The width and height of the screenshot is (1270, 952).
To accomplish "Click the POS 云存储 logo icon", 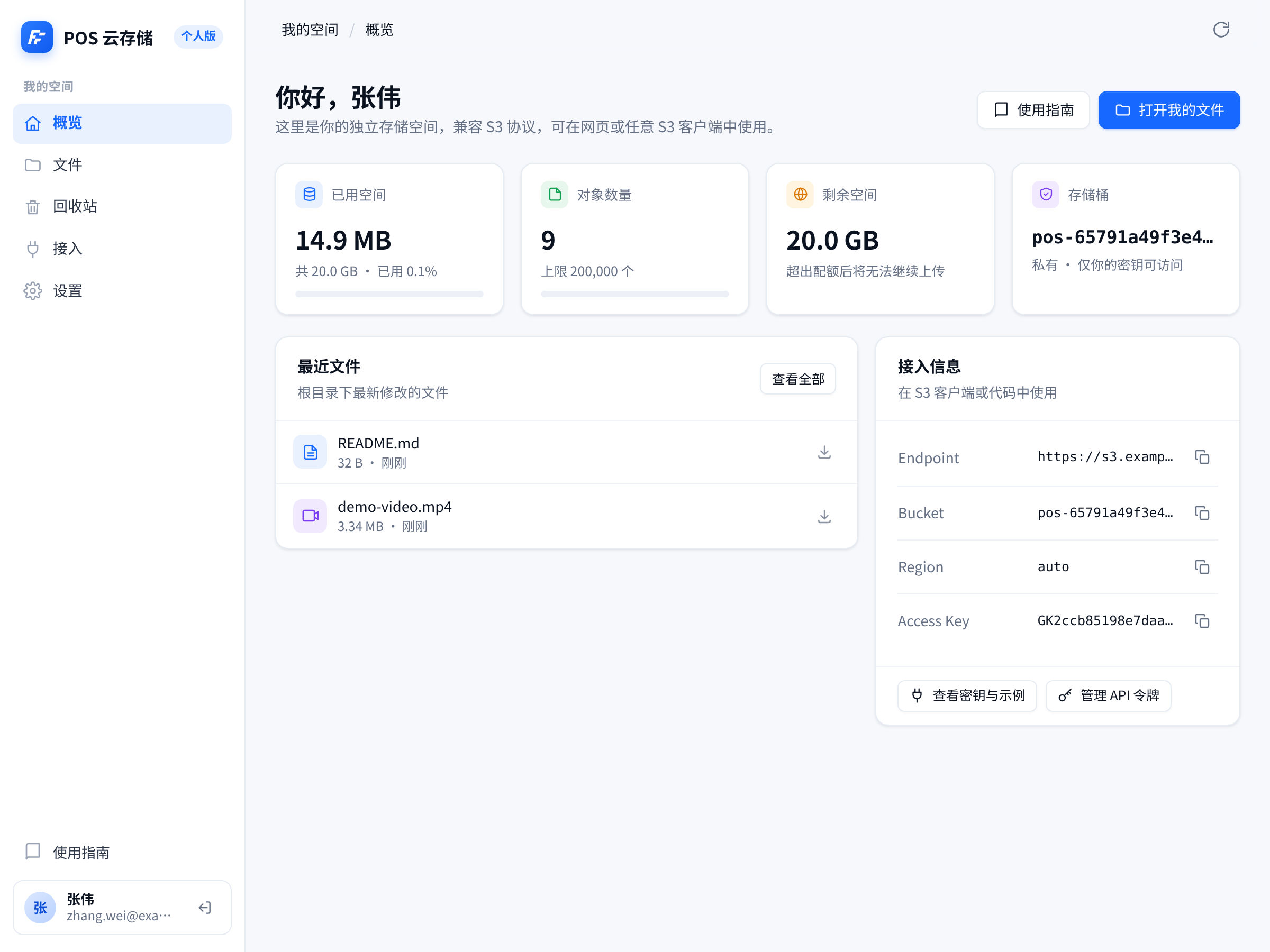I will coord(37,38).
